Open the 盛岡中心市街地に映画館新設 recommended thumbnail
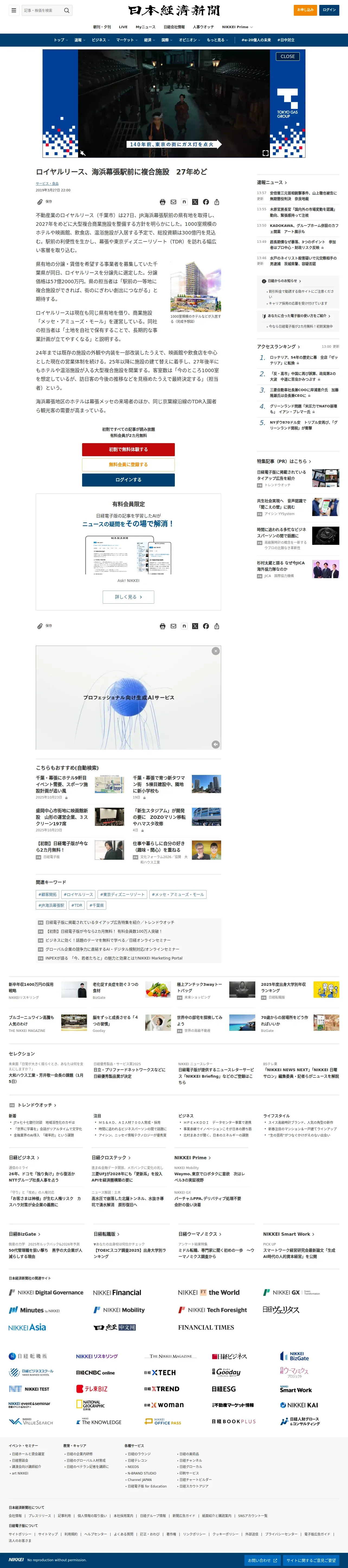 click(109, 816)
